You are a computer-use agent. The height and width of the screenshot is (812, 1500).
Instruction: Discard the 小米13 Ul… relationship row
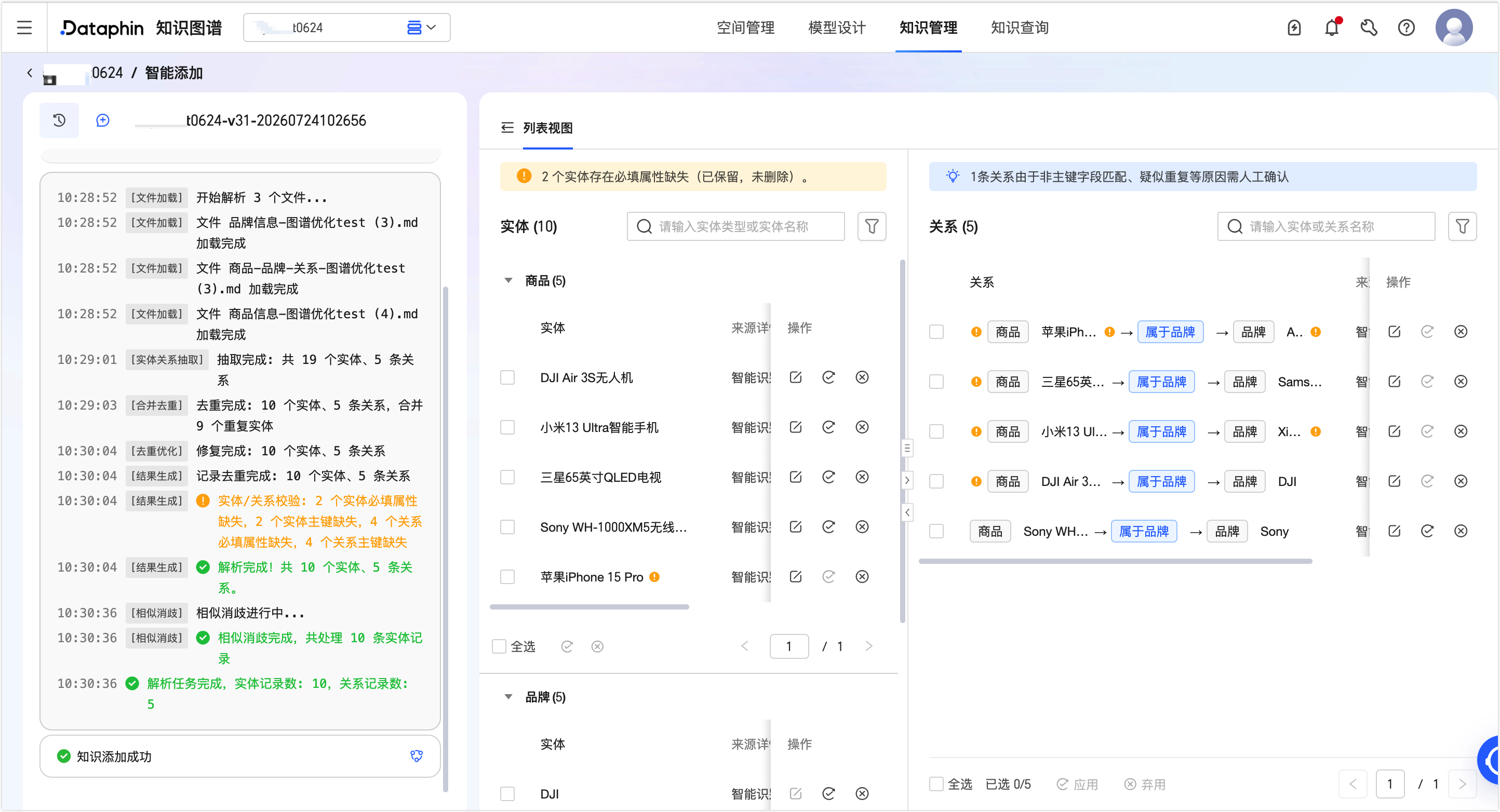click(1461, 431)
